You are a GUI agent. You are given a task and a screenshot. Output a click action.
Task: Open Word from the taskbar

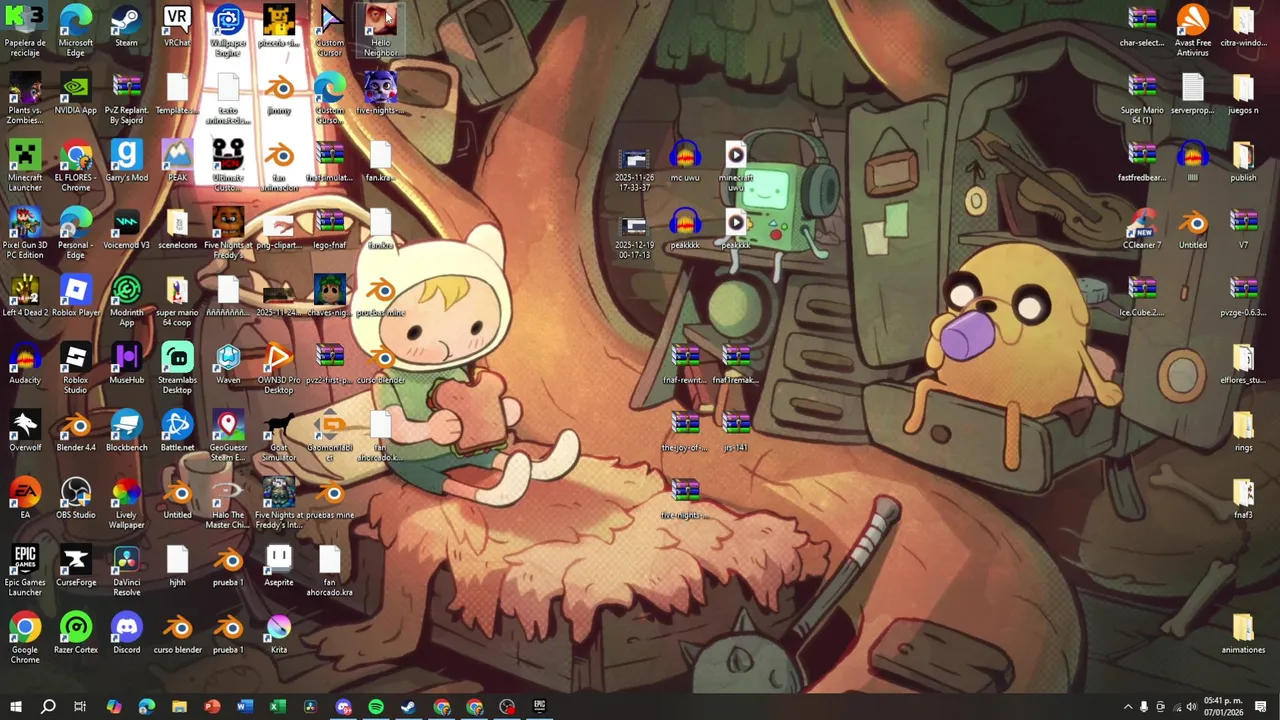tap(245, 707)
